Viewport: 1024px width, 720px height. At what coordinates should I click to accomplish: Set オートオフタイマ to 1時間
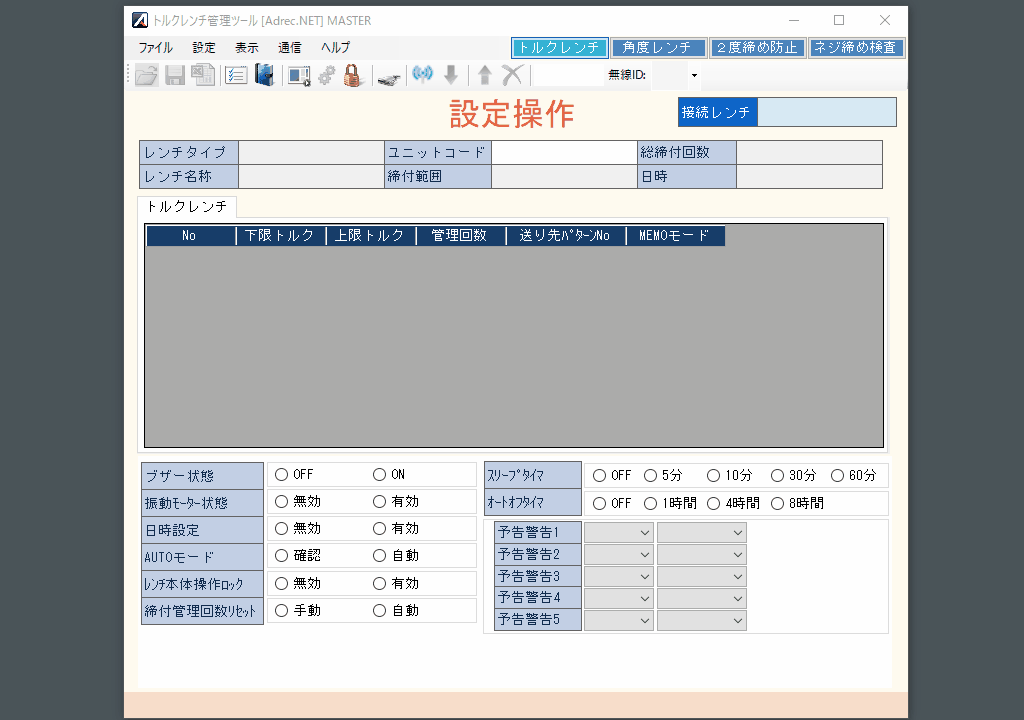650,503
